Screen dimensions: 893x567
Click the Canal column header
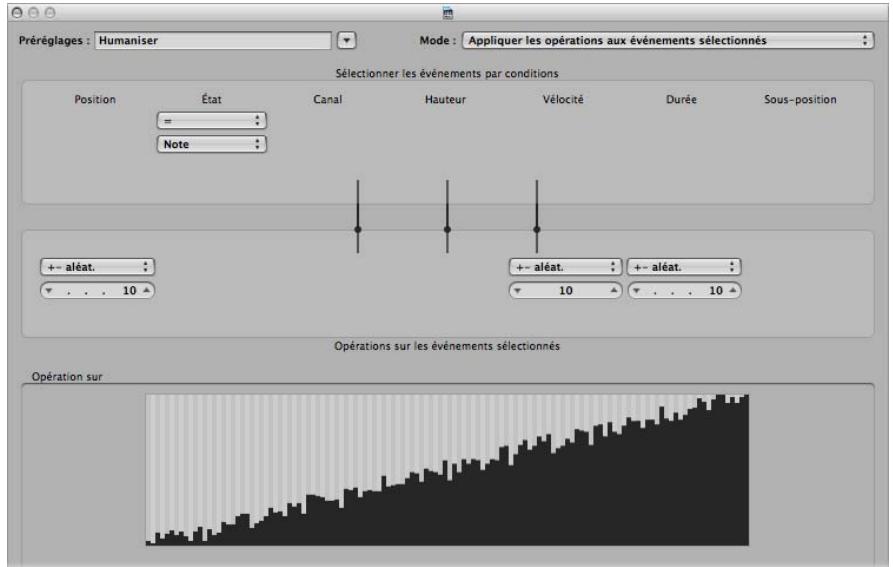pyautogui.click(x=327, y=100)
